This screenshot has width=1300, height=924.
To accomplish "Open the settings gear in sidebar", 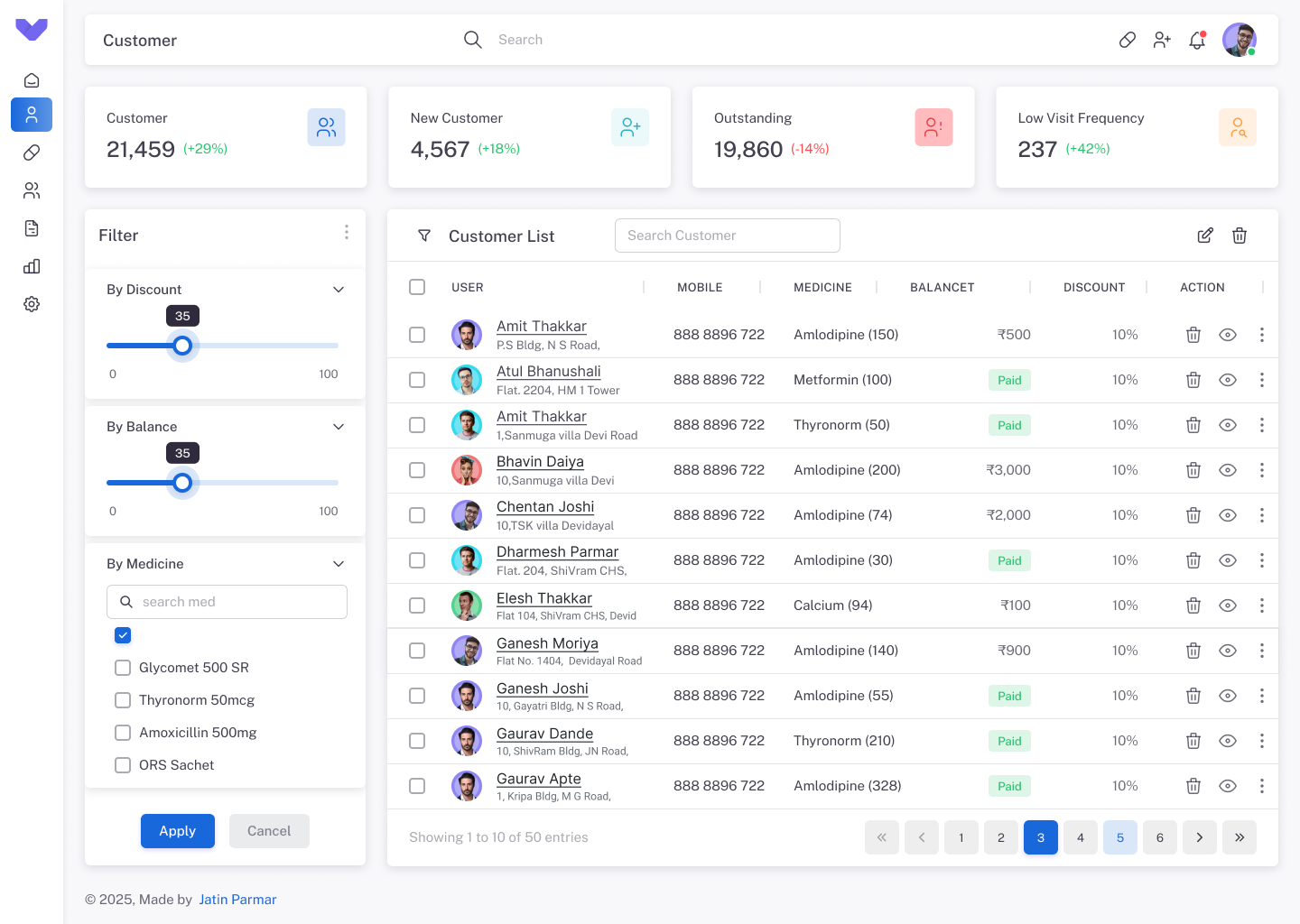I will pyautogui.click(x=32, y=304).
